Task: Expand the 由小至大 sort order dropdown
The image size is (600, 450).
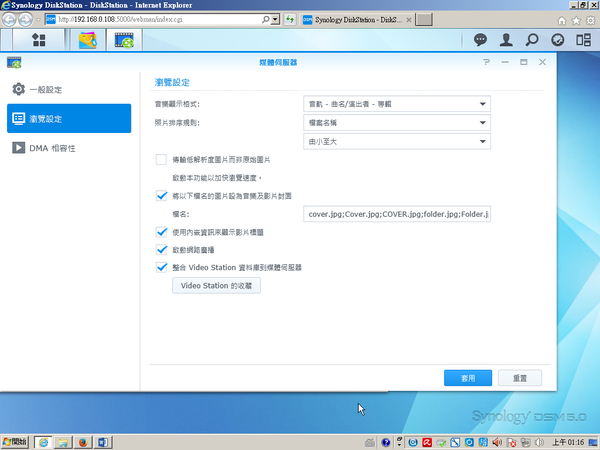Action: pyautogui.click(x=397, y=142)
